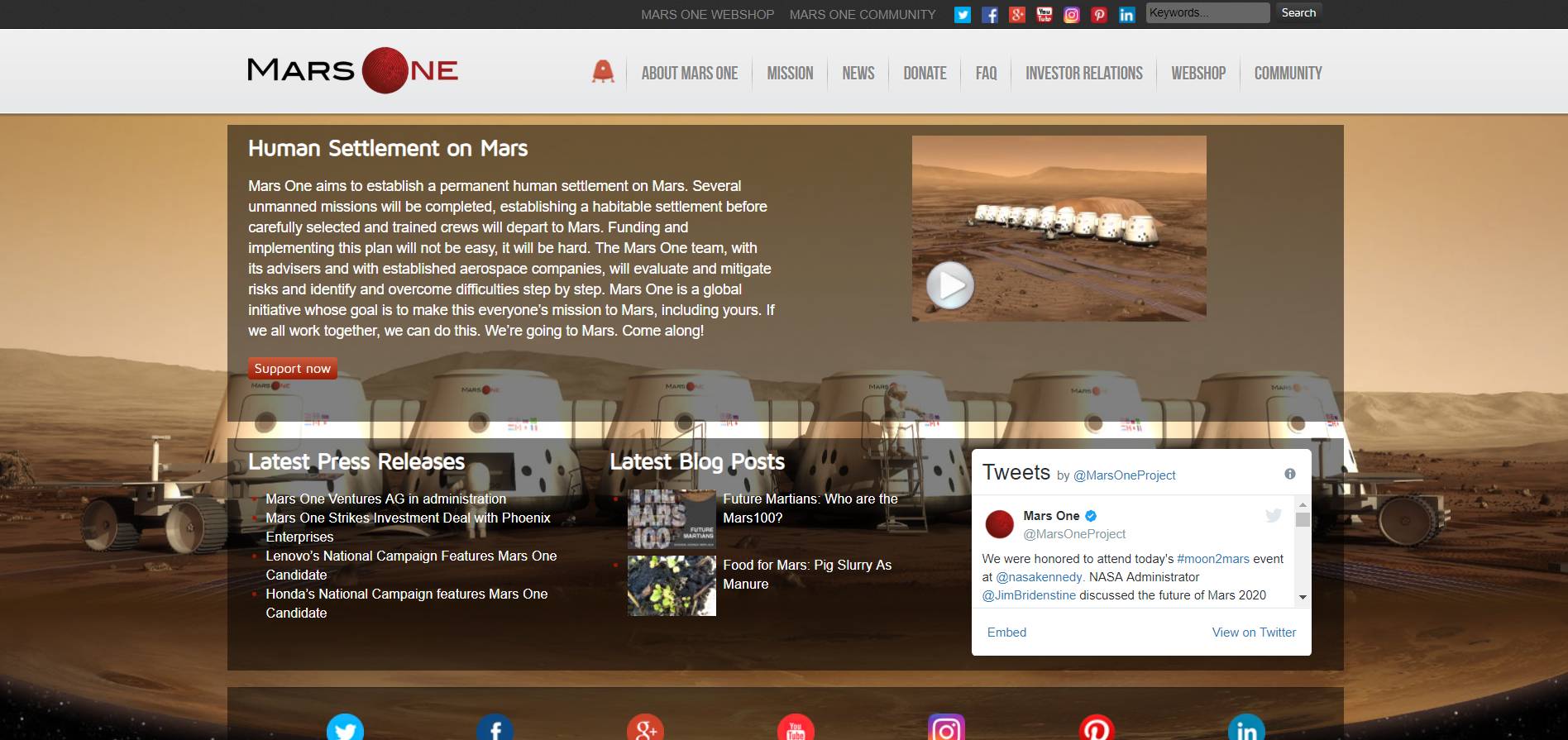Image resolution: width=1568 pixels, height=740 pixels.
Task: Click the Mars One name in tweet
Action: [x=1051, y=516]
